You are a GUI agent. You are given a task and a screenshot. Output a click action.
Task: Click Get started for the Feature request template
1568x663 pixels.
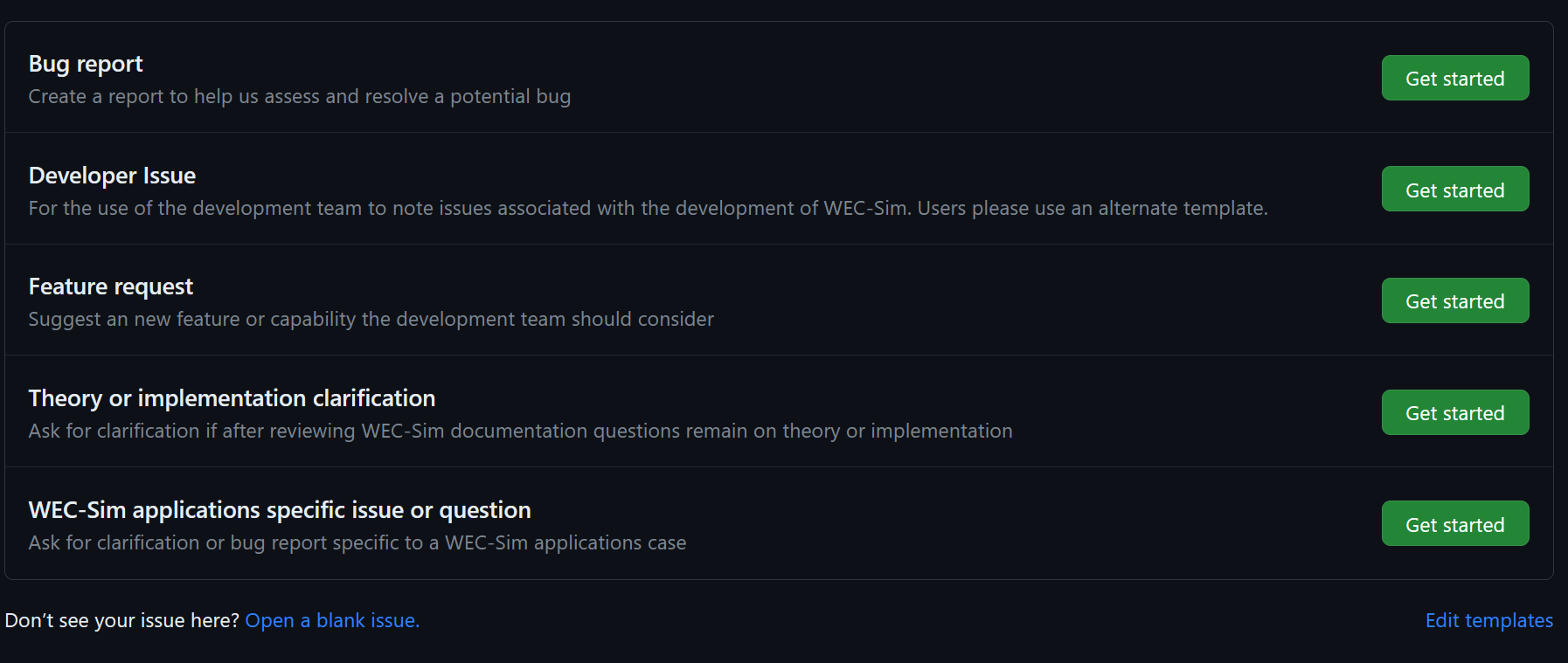pos(1454,300)
